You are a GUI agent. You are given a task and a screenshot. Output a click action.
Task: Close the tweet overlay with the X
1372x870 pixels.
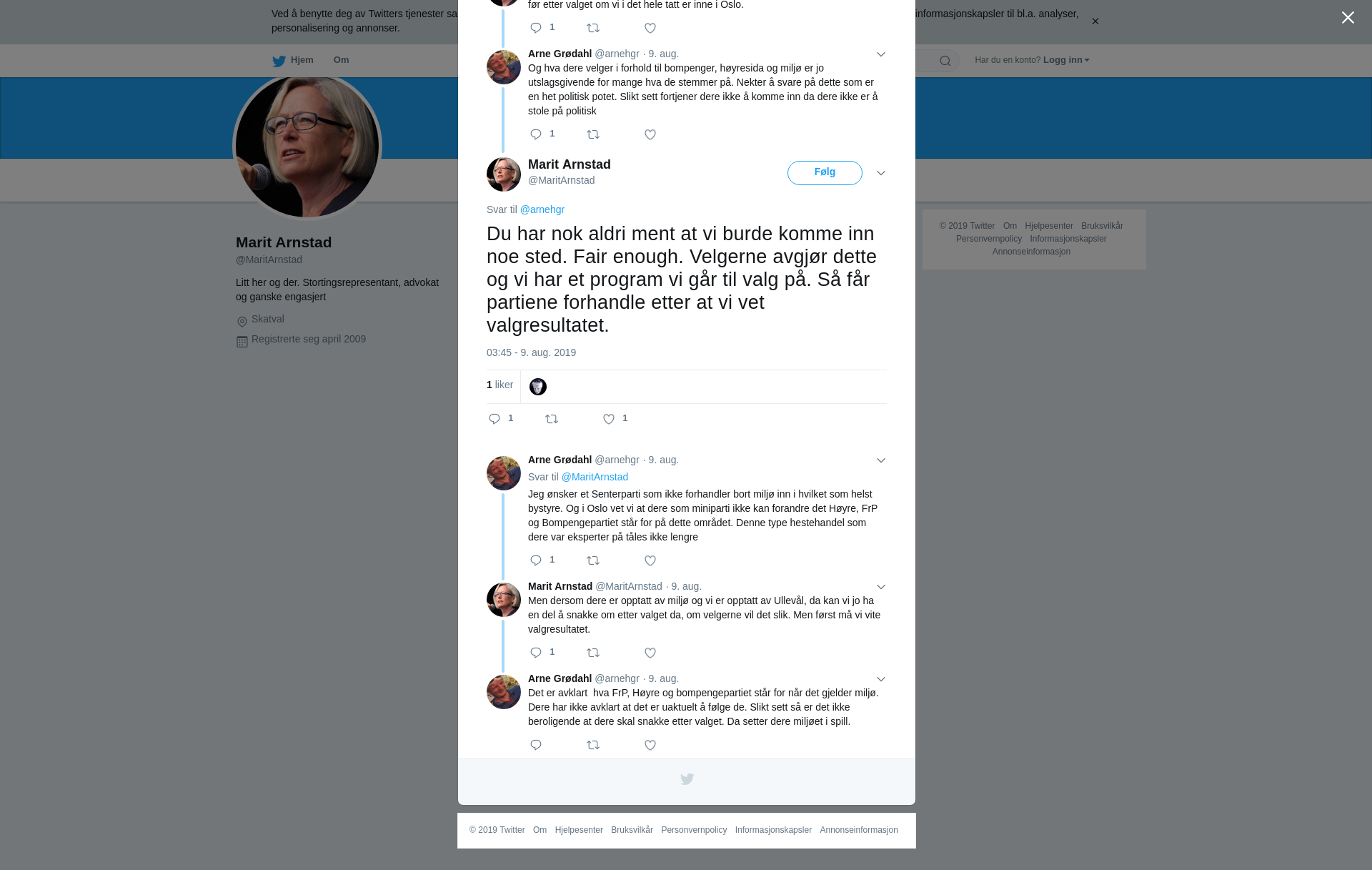[x=1348, y=18]
